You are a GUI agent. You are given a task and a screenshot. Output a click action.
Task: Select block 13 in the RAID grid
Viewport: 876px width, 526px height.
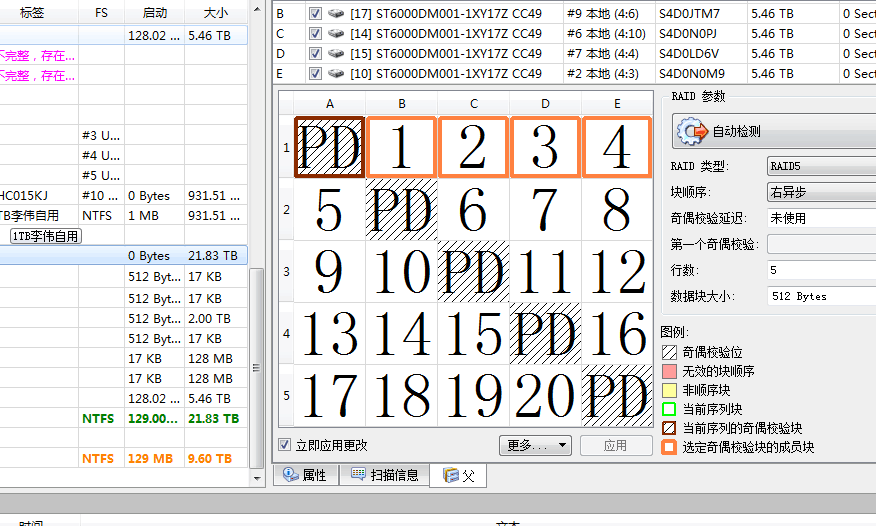330,332
